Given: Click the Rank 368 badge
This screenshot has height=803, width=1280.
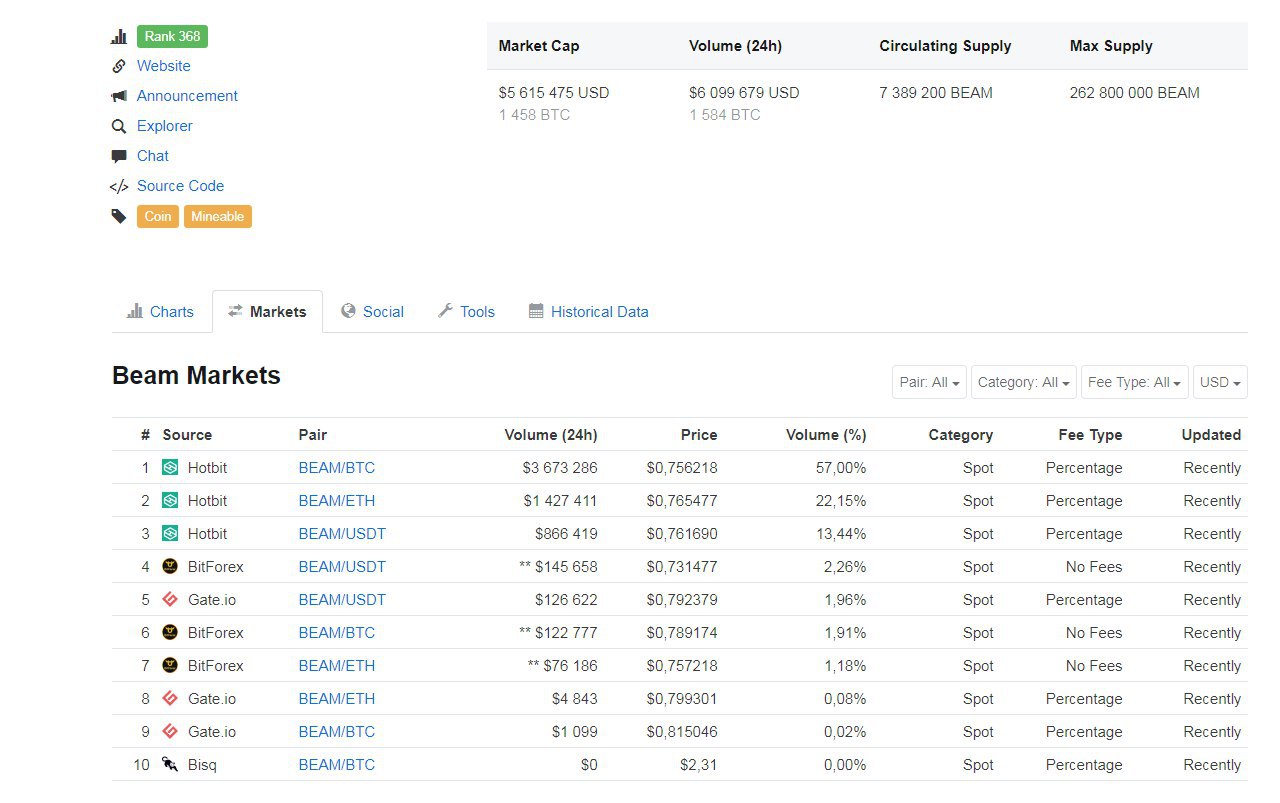Looking at the screenshot, I should coord(172,36).
